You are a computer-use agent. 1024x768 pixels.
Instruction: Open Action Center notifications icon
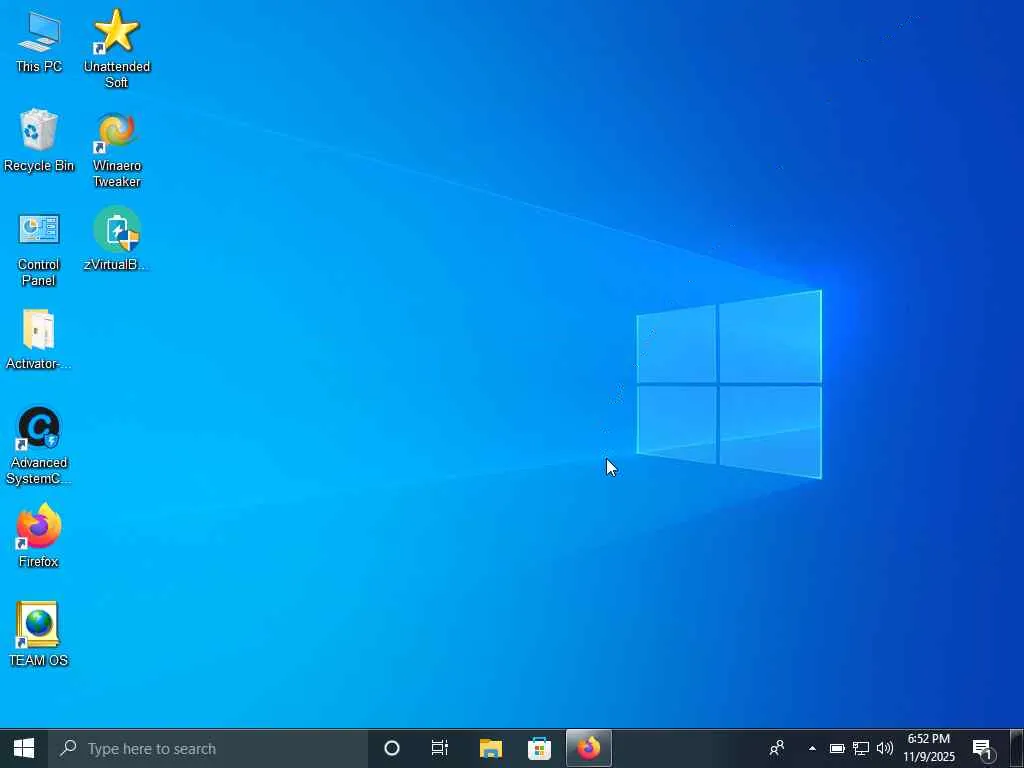coord(982,748)
